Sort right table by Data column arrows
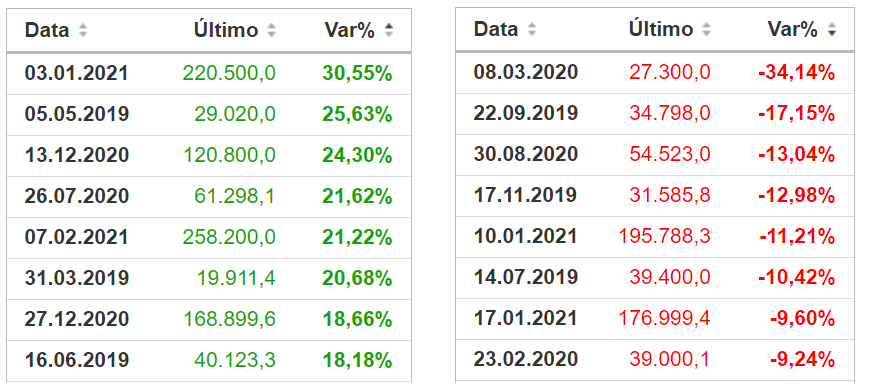Viewport: 869px width, 392px height. click(x=532, y=29)
